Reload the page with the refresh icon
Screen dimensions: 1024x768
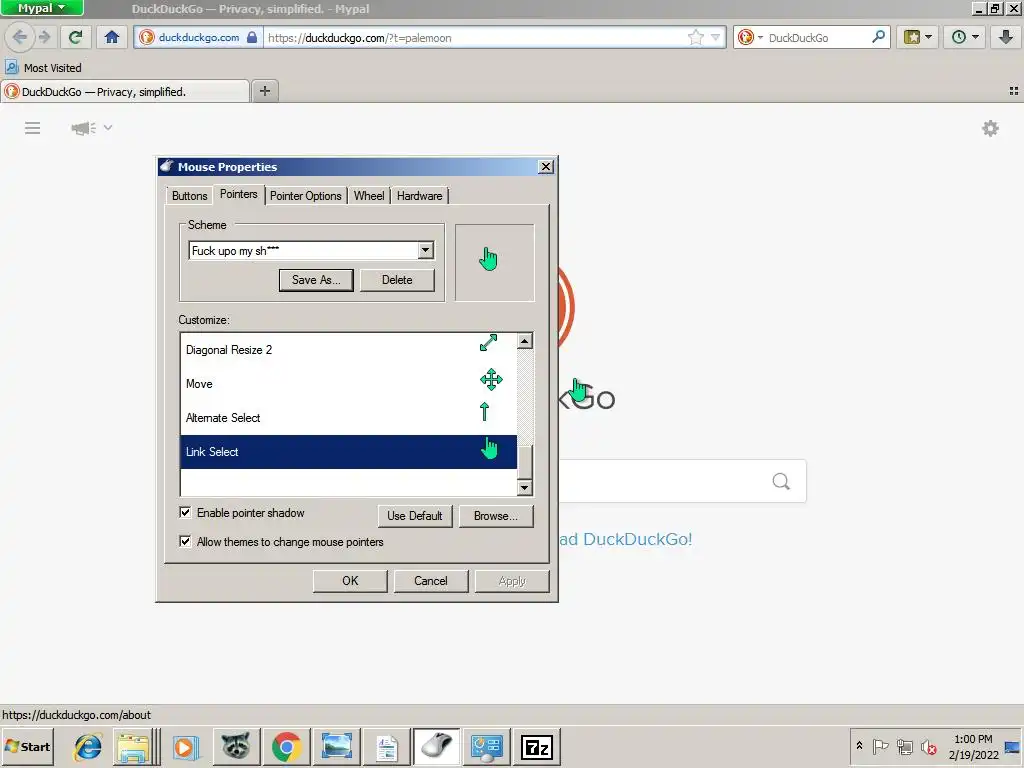[75, 37]
